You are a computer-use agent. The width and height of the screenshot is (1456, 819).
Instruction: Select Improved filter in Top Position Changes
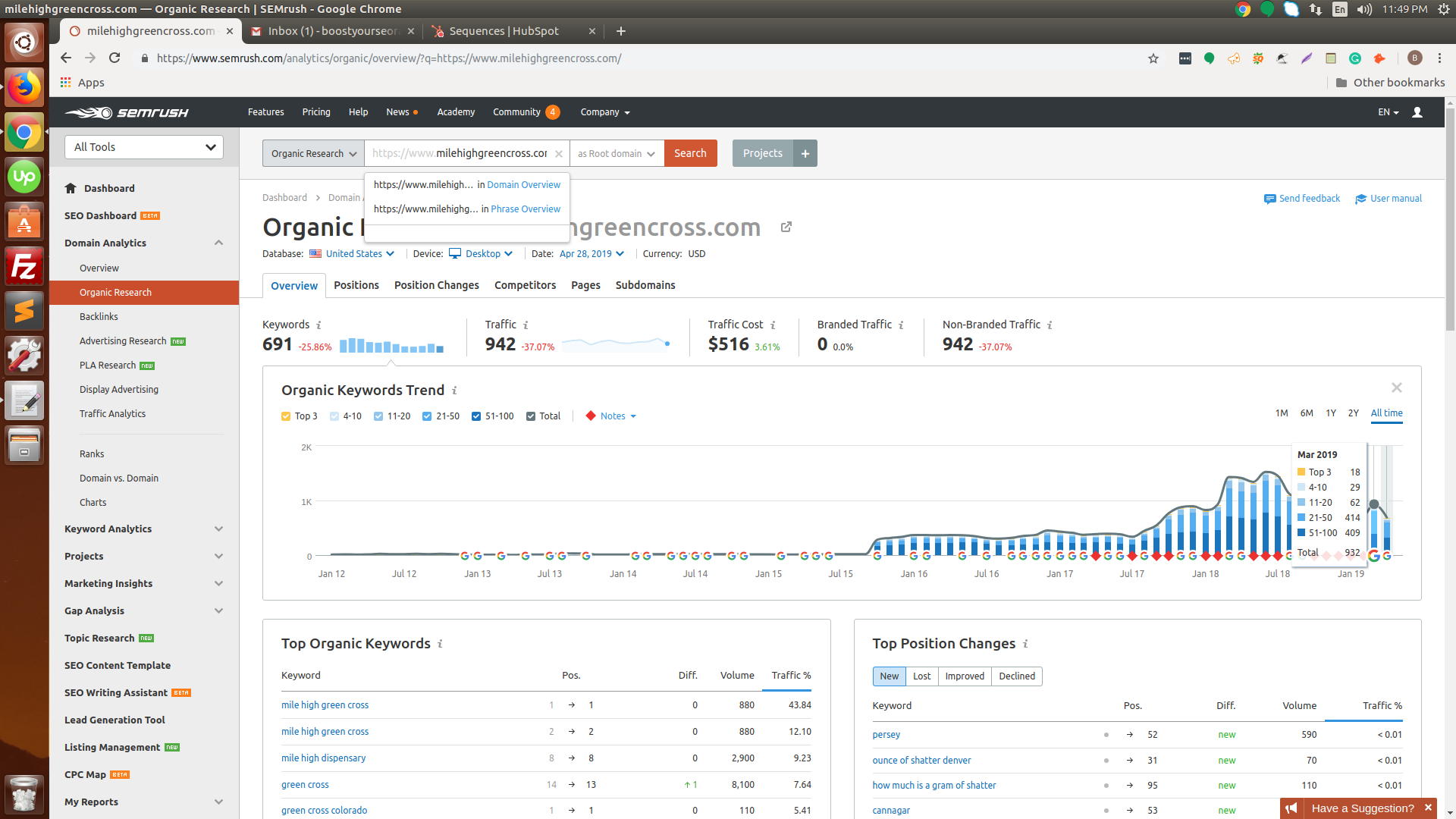click(965, 676)
